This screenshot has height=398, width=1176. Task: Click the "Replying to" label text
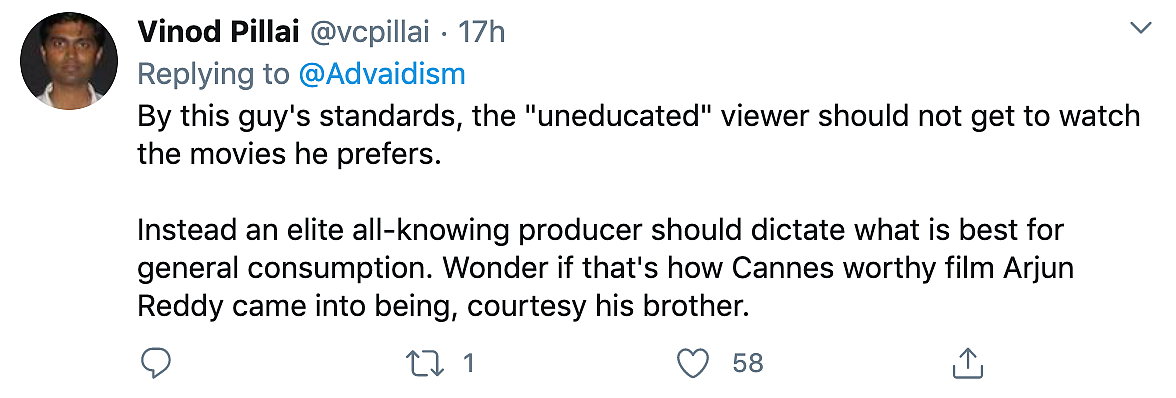click(x=214, y=74)
